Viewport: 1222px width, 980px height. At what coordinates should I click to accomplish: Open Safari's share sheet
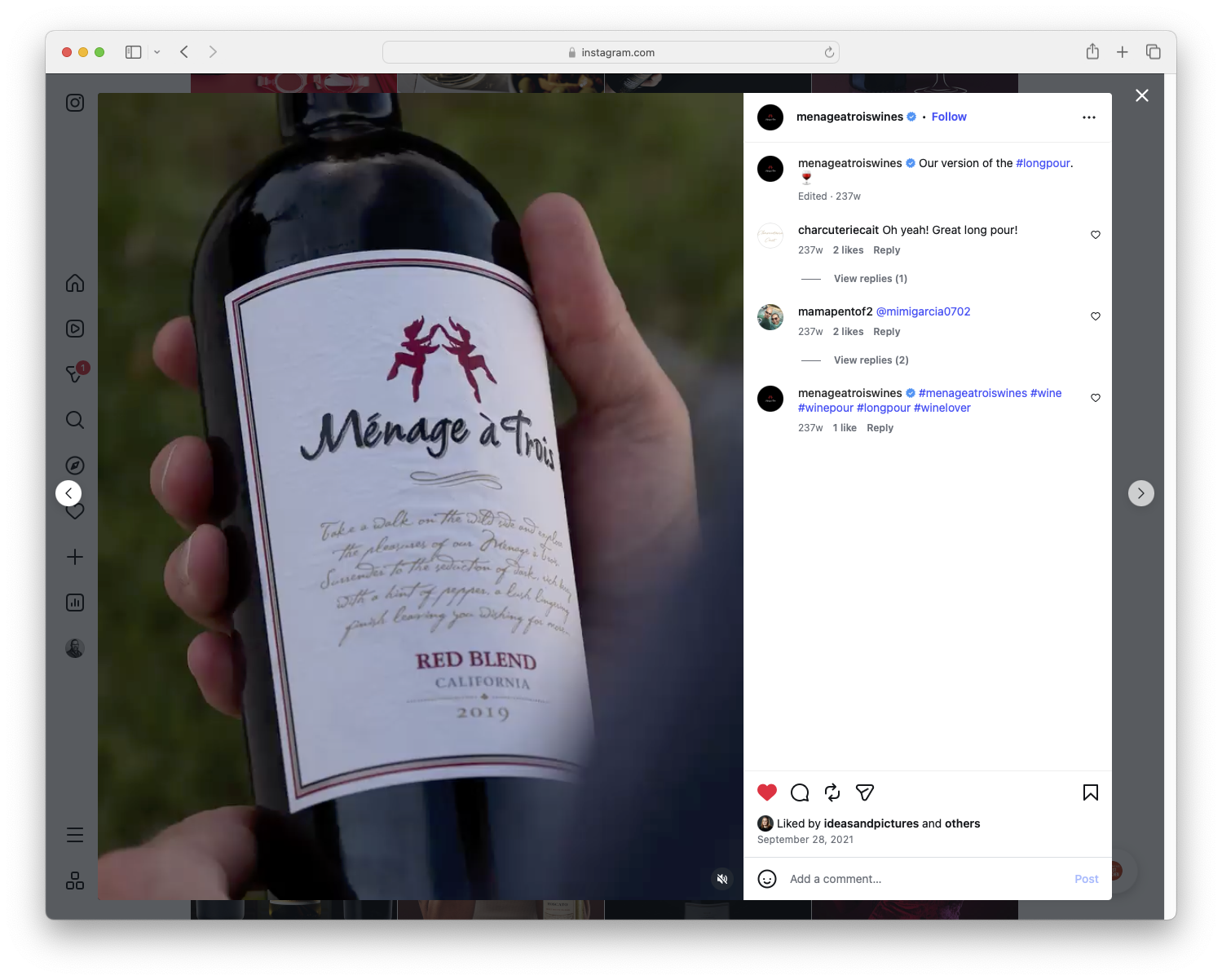1092,51
